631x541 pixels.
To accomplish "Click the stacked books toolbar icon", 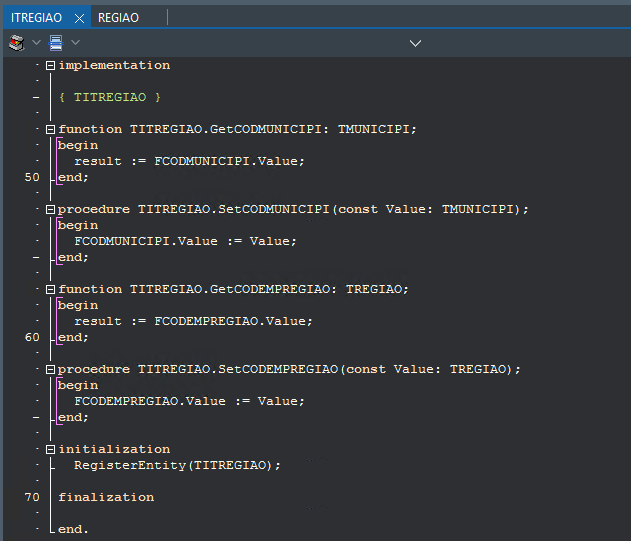I will (16, 43).
